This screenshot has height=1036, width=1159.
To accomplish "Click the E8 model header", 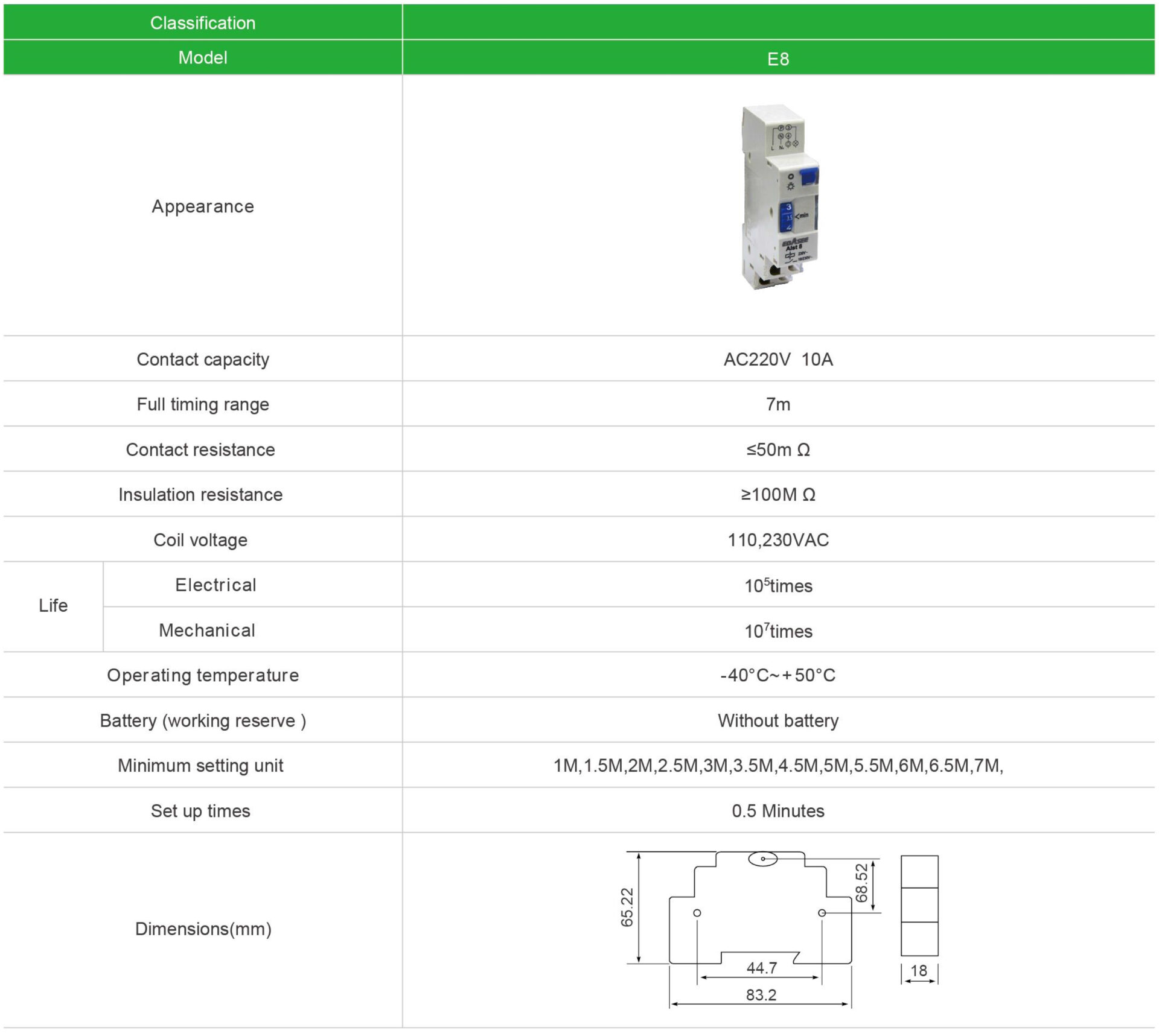I will [777, 59].
